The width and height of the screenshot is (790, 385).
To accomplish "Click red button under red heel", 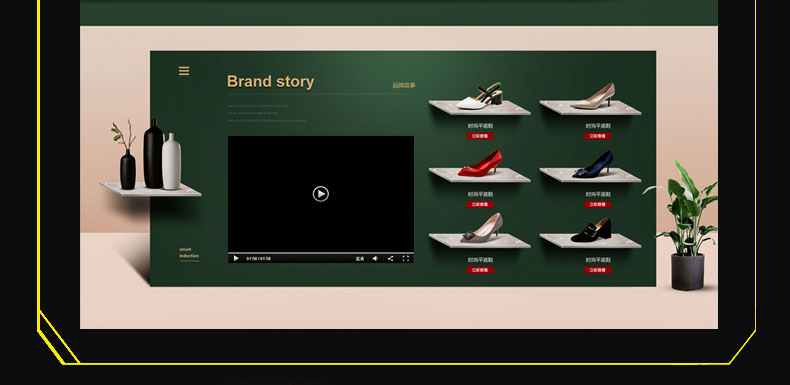I will (x=480, y=204).
